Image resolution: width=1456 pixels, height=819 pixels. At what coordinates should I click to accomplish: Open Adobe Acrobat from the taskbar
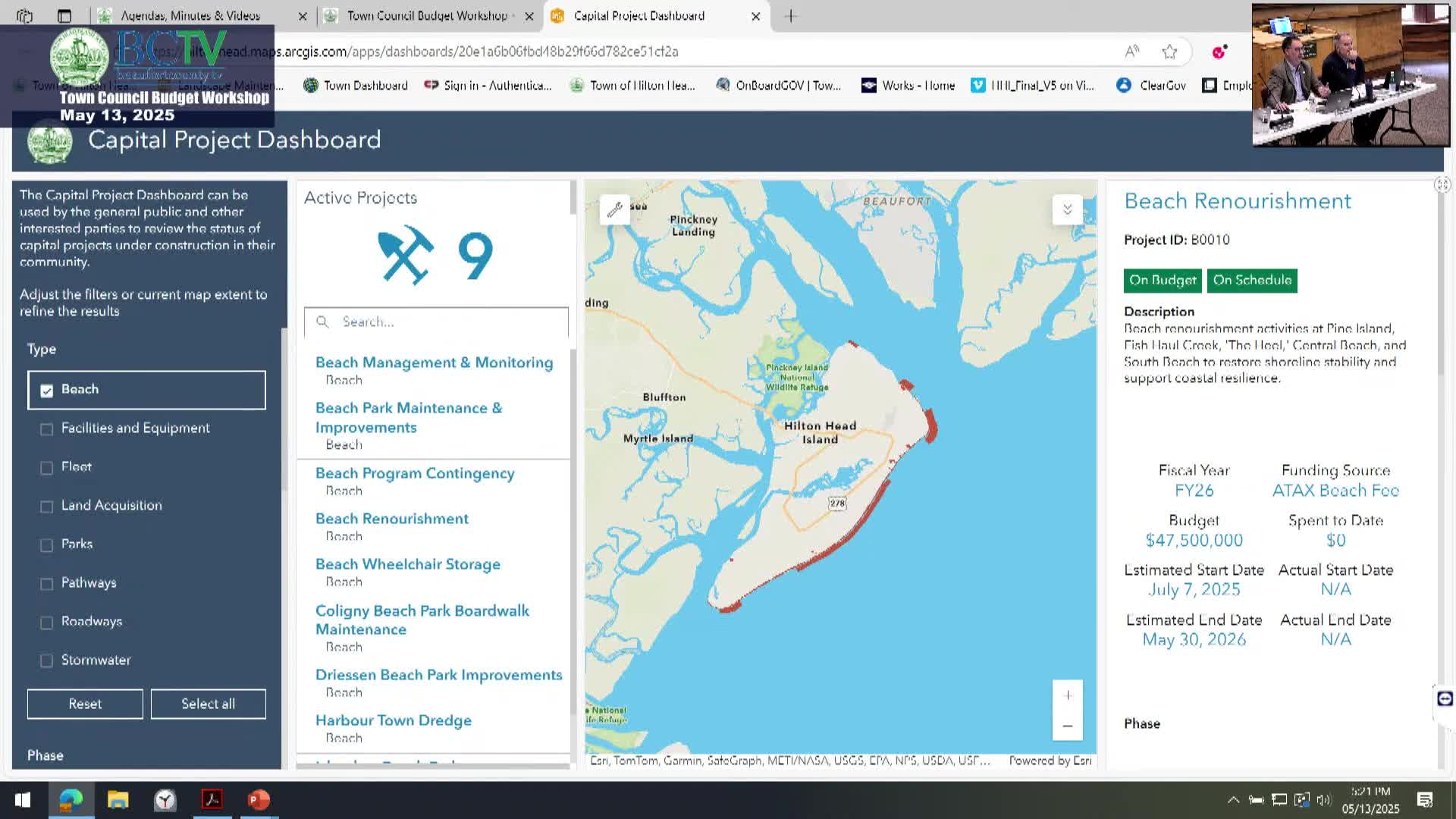[212, 799]
